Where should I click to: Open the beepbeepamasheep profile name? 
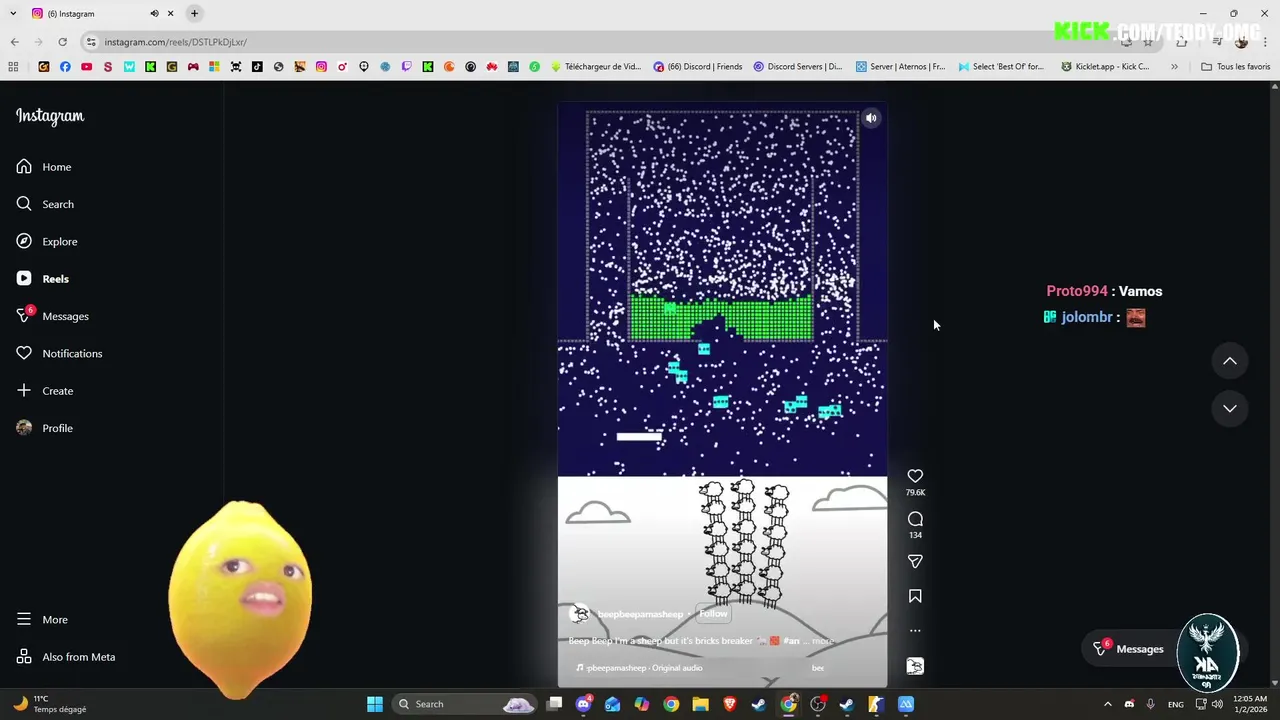(x=640, y=614)
